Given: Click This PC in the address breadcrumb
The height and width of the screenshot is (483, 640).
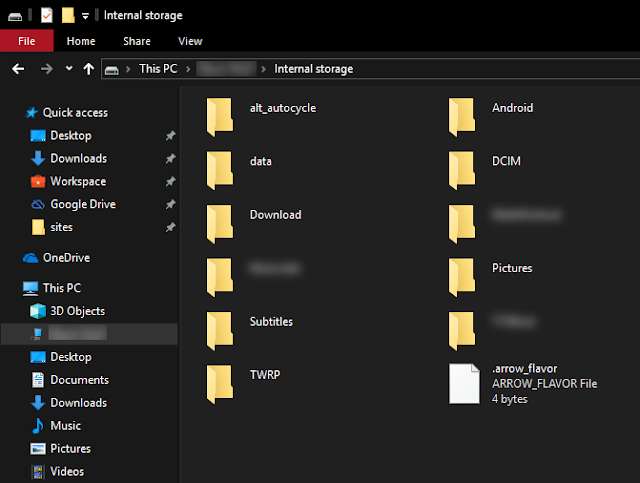Looking at the screenshot, I should pos(158,69).
